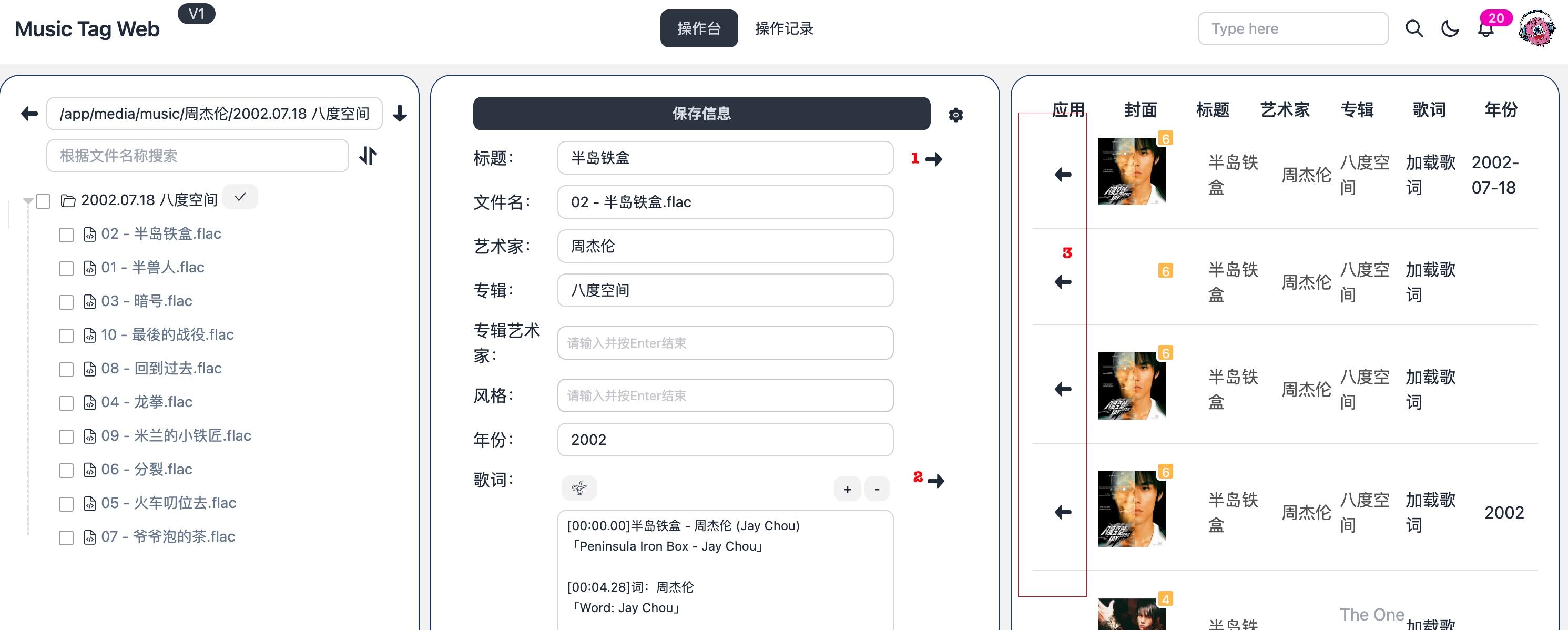Image resolution: width=1568 pixels, height=630 pixels.
Task: Open notifications bell with 20 badge
Action: [1486, 28]
